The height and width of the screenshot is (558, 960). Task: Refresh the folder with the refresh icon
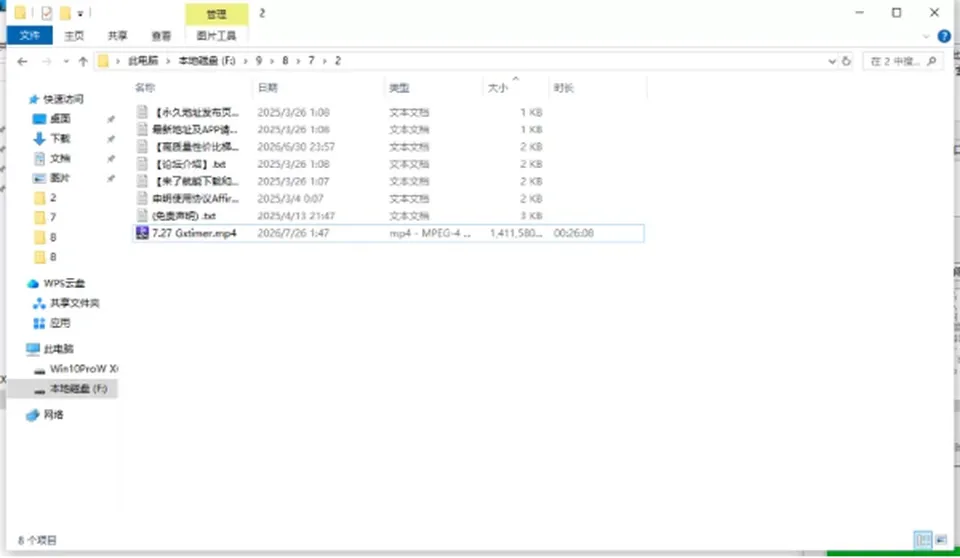click(x=846, y=61)
